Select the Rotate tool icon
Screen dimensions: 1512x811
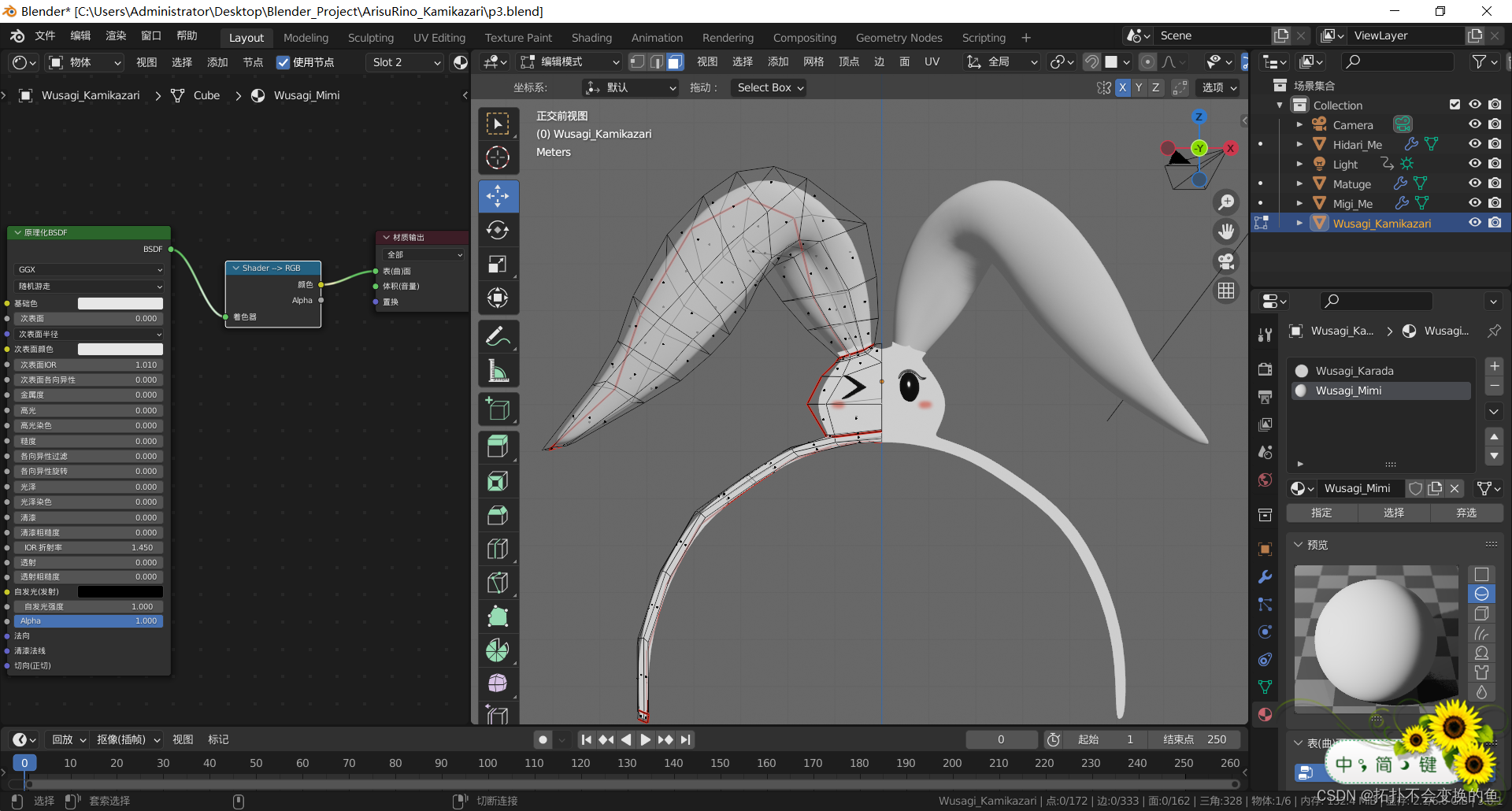point(498,230)
